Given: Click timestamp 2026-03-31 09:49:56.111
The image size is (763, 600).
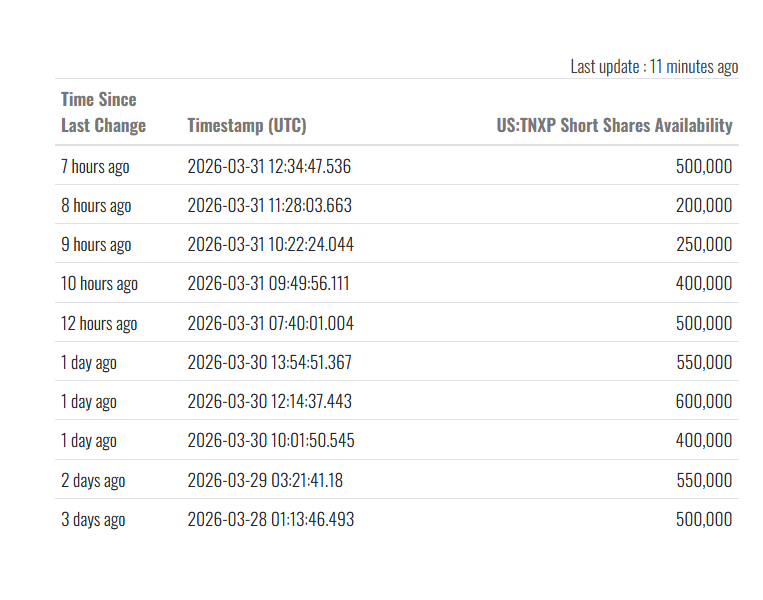Looking at the screenshot, I should [268, 283].
